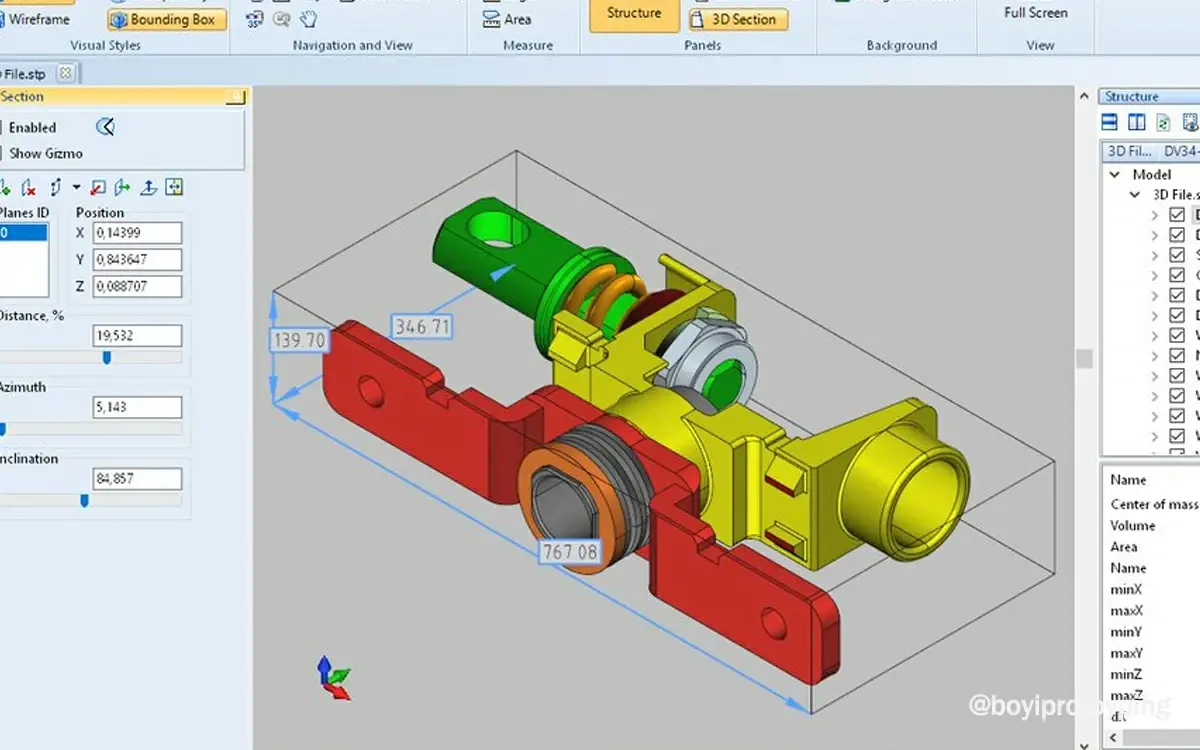The image size is (1200, 750).
Task: Click the flip section icon beside Enabled
Action: [105, 127]
